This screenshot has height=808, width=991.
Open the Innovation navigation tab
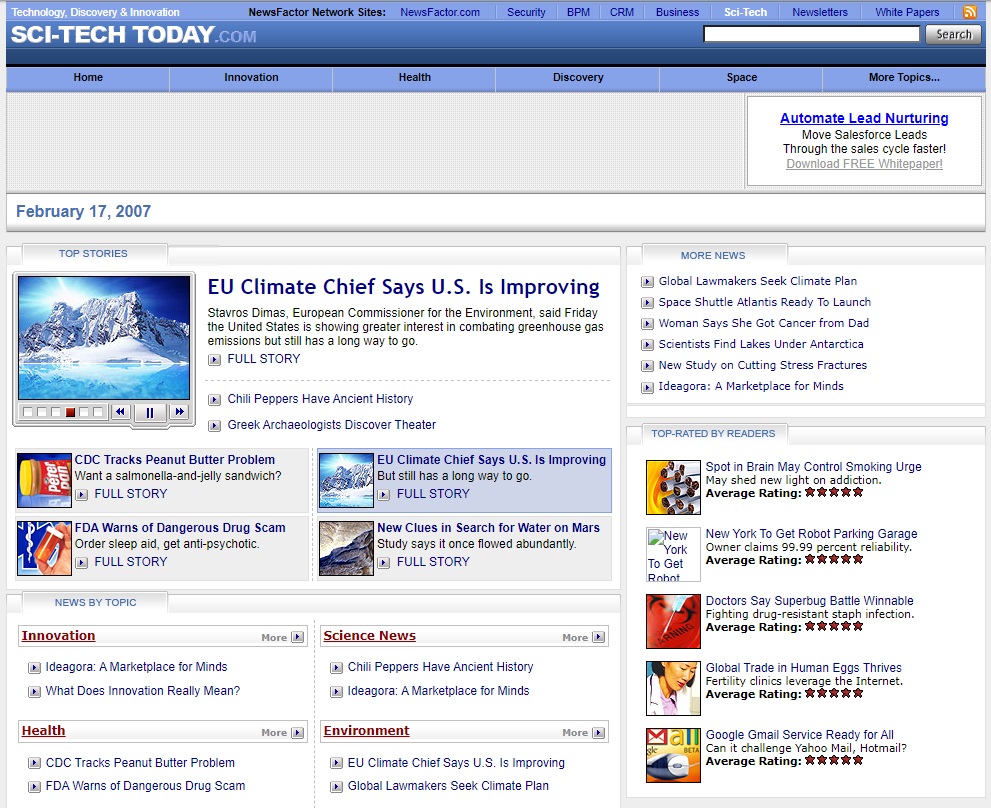coord(251,78)
